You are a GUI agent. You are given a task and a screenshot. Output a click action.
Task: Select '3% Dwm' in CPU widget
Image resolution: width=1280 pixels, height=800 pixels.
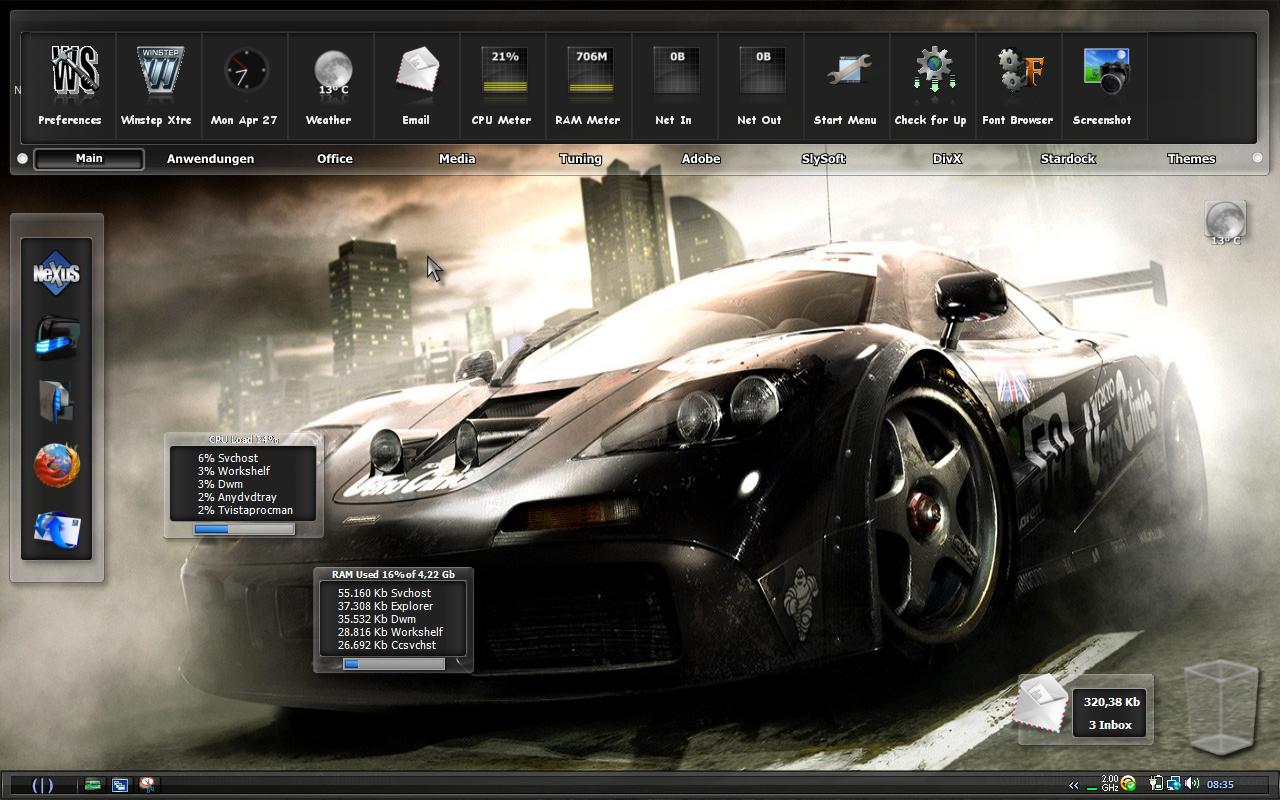coord(220,484)
